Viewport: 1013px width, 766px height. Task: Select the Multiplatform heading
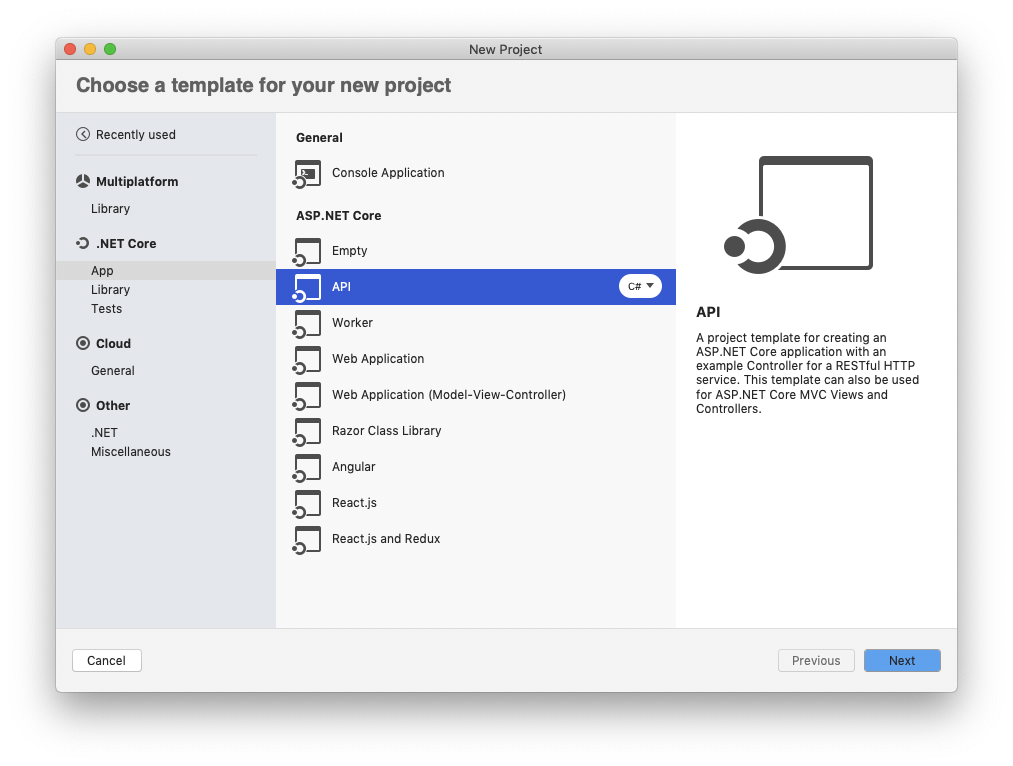pyautogui.click(x=137, y=181)
